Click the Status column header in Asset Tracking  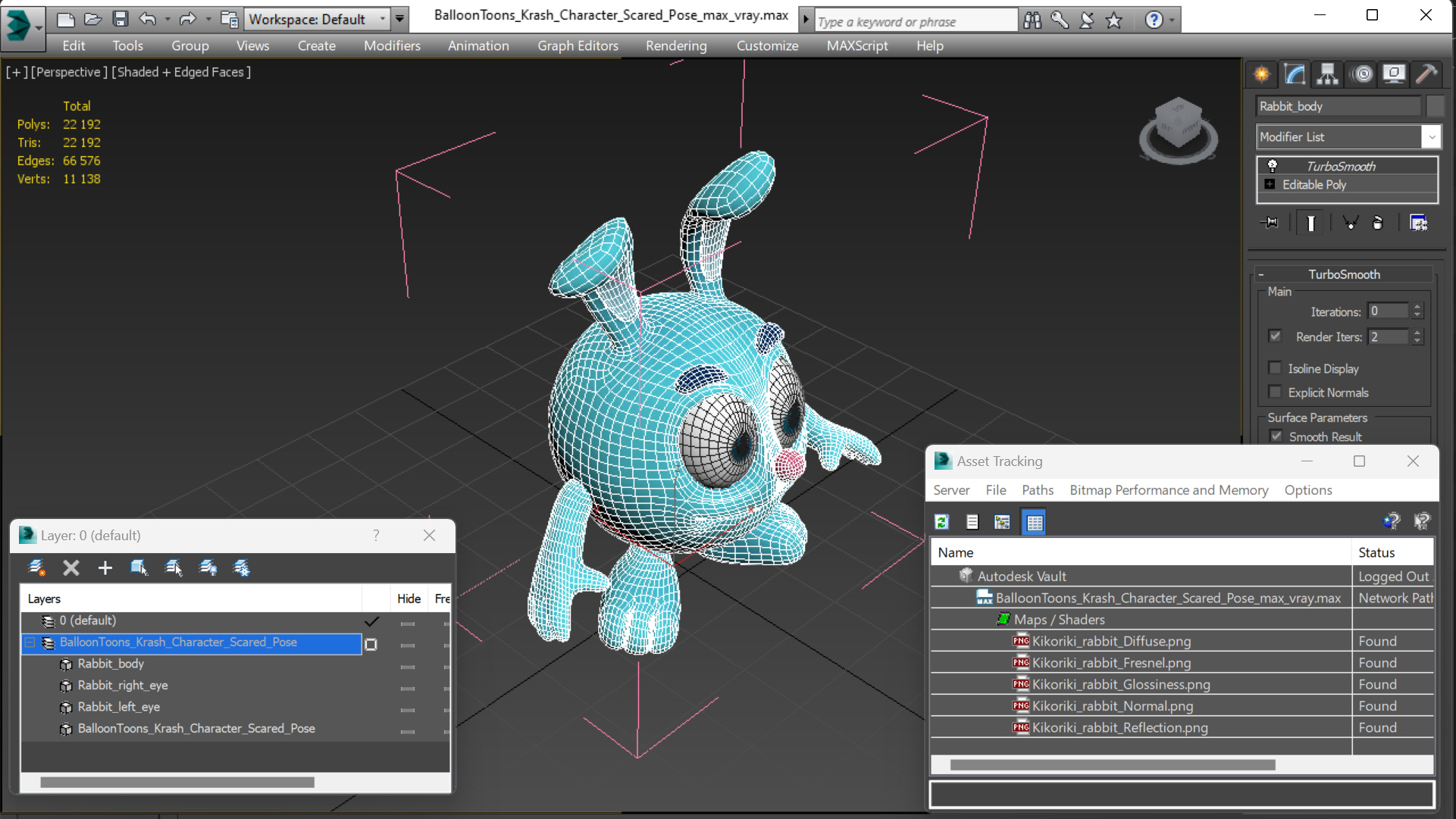point(1392,552)
